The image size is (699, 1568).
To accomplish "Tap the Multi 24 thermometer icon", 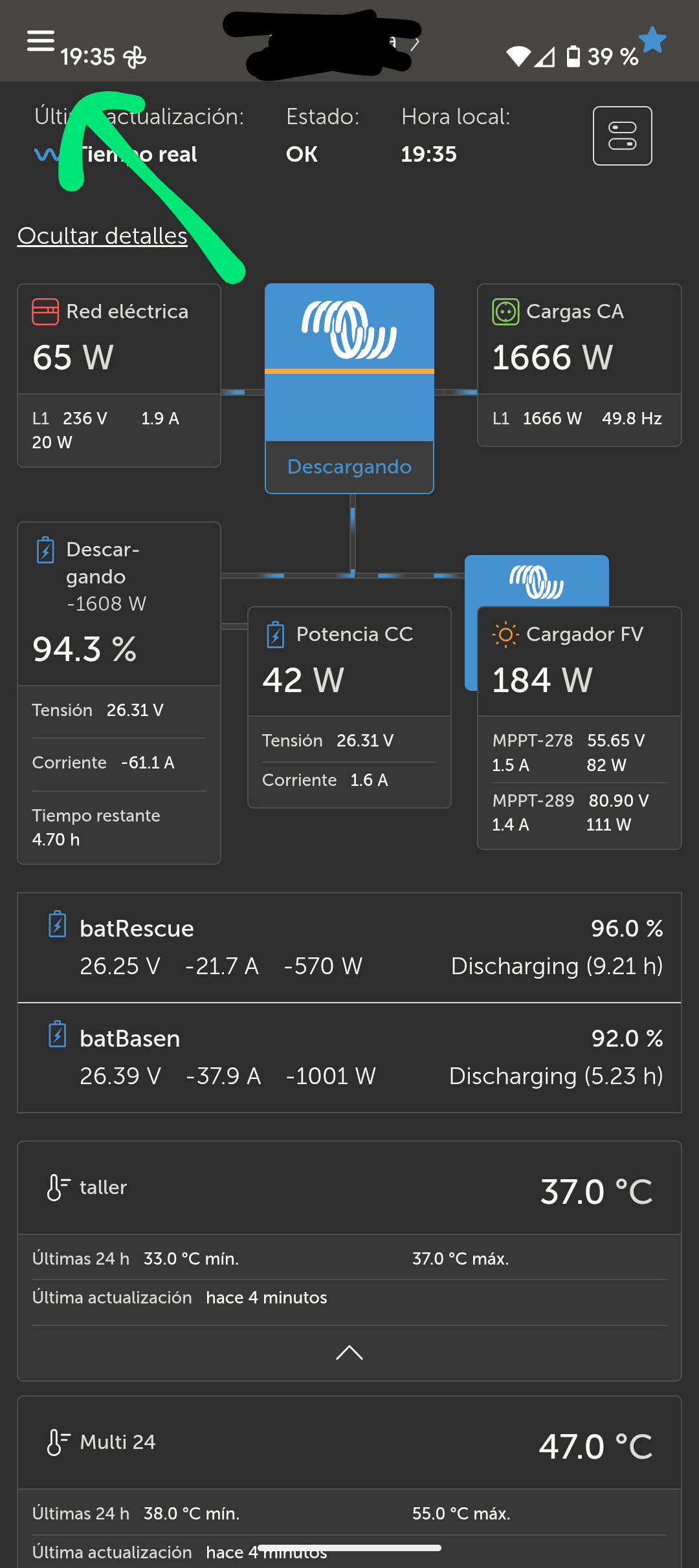I will (58, 1443).
